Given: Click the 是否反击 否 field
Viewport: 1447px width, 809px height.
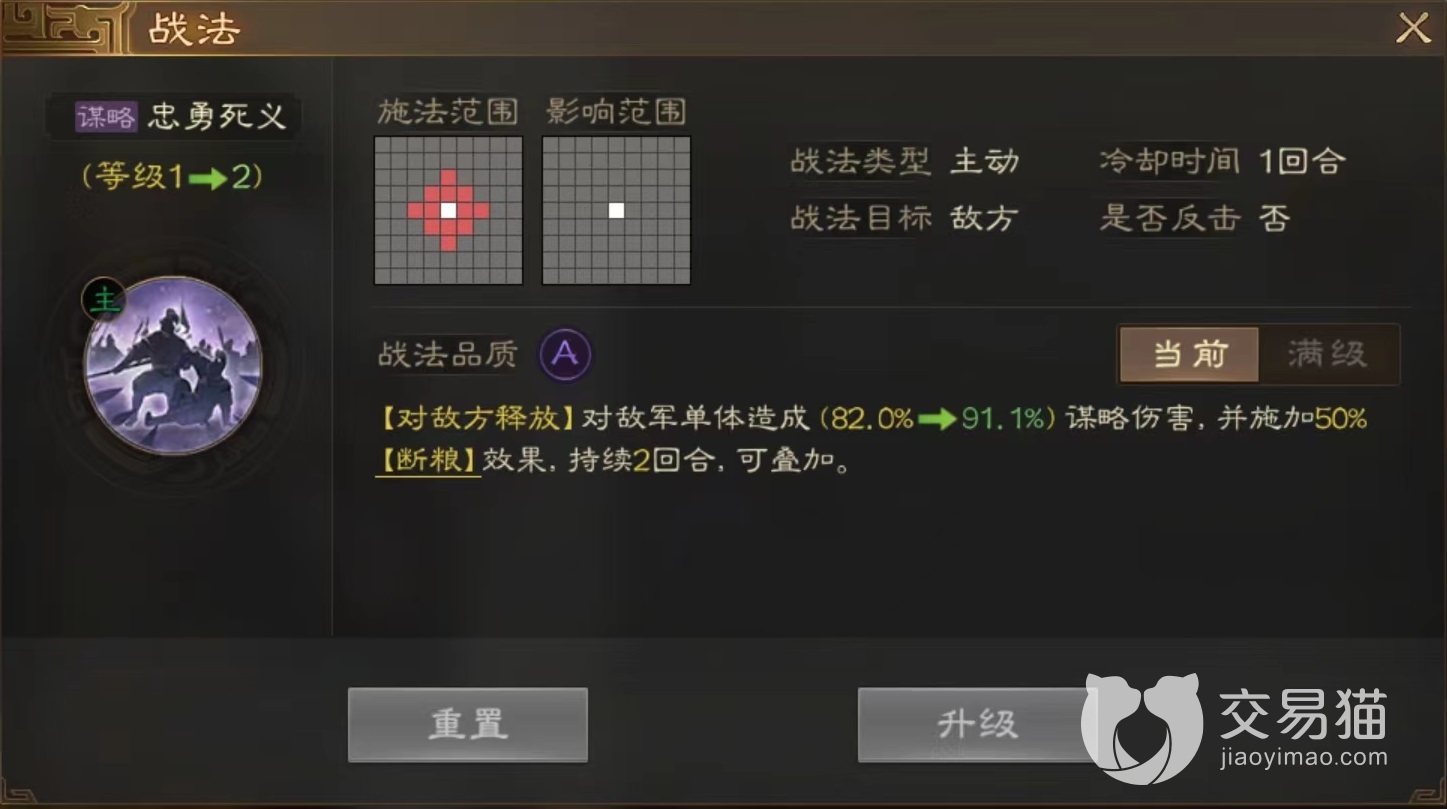Looking at the screenshot, I should point(1195,218).
